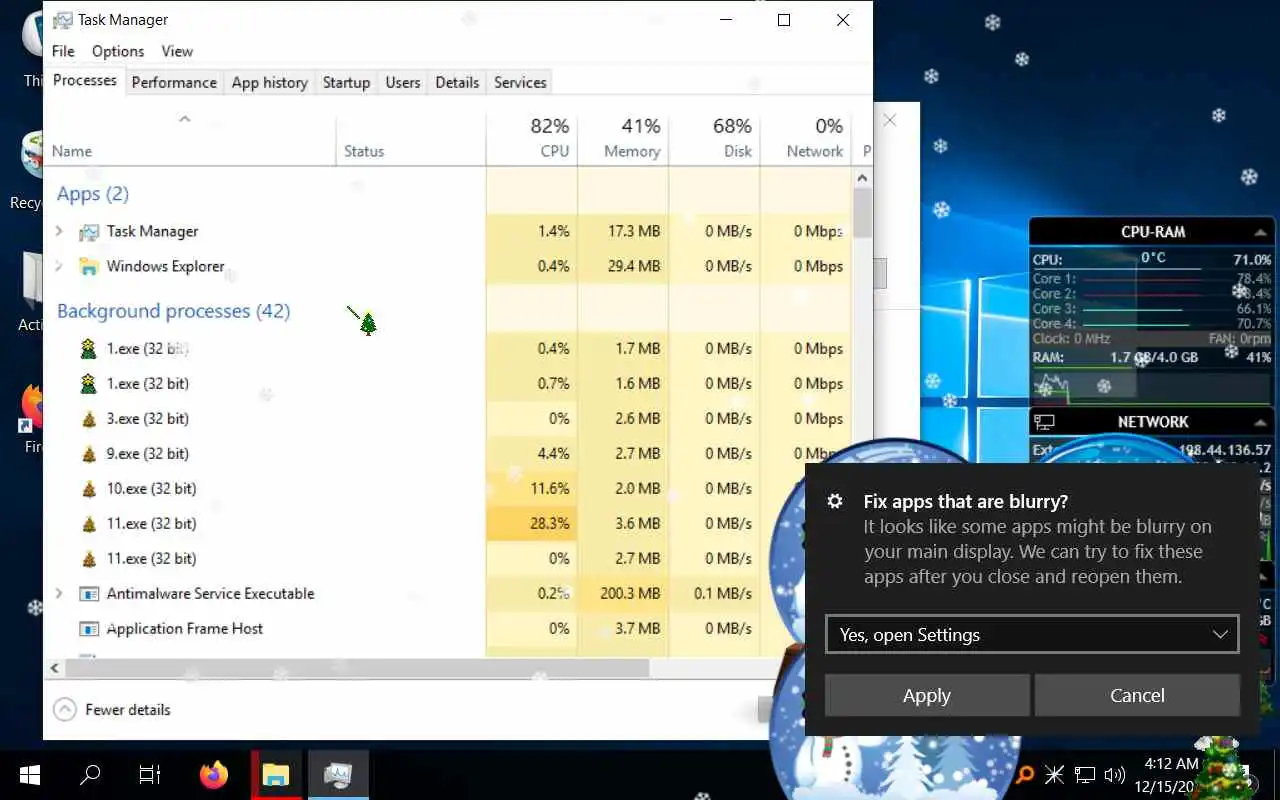Screen dimensions: 1280x800
Task: Click the orange magnifier tray icon
Action: pyautogui.click(x=1024, y=774)
